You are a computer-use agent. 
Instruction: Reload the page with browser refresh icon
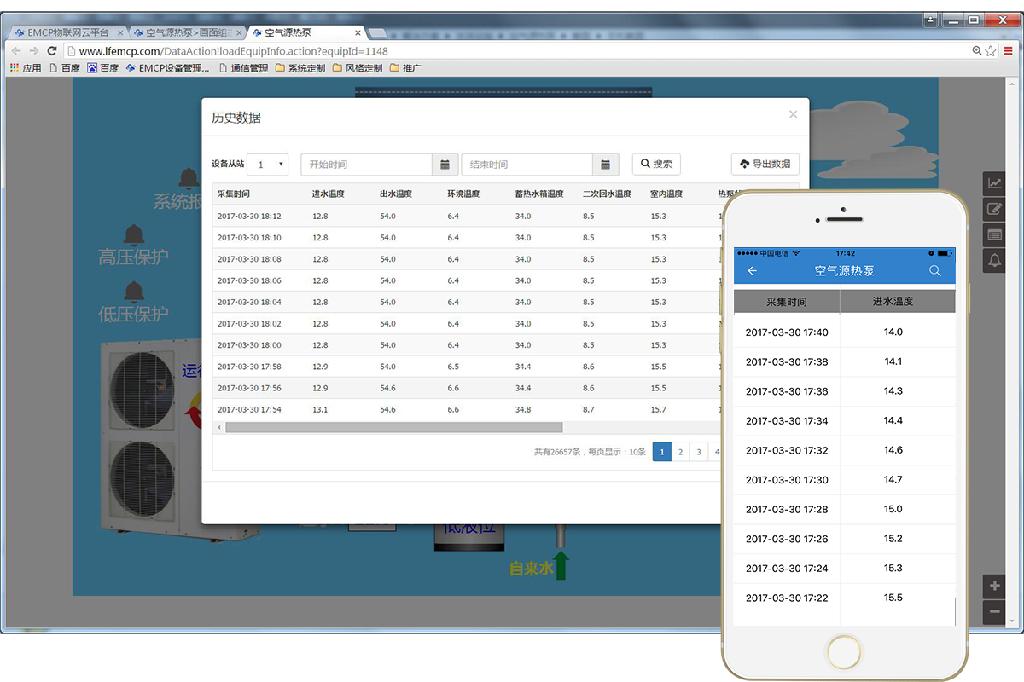click(x=51, y=51)
